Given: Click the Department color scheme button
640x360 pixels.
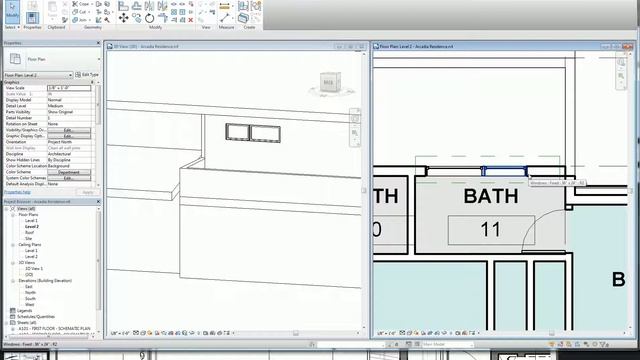Looking at the screenshot, I should [x=69, y=172].
